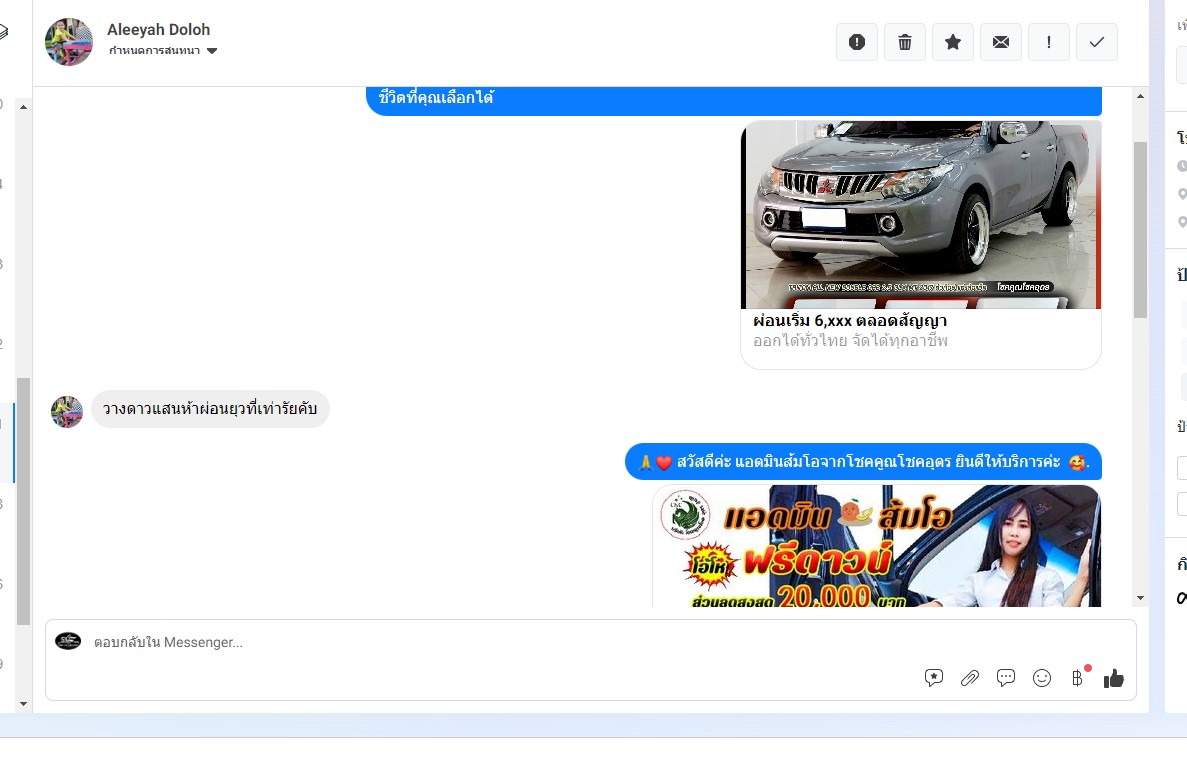Screen dimensions: 1187x775
Task: Open the gray Mitsubishi truck ad image
Action: pyautogui.click(x=920, y=215)
